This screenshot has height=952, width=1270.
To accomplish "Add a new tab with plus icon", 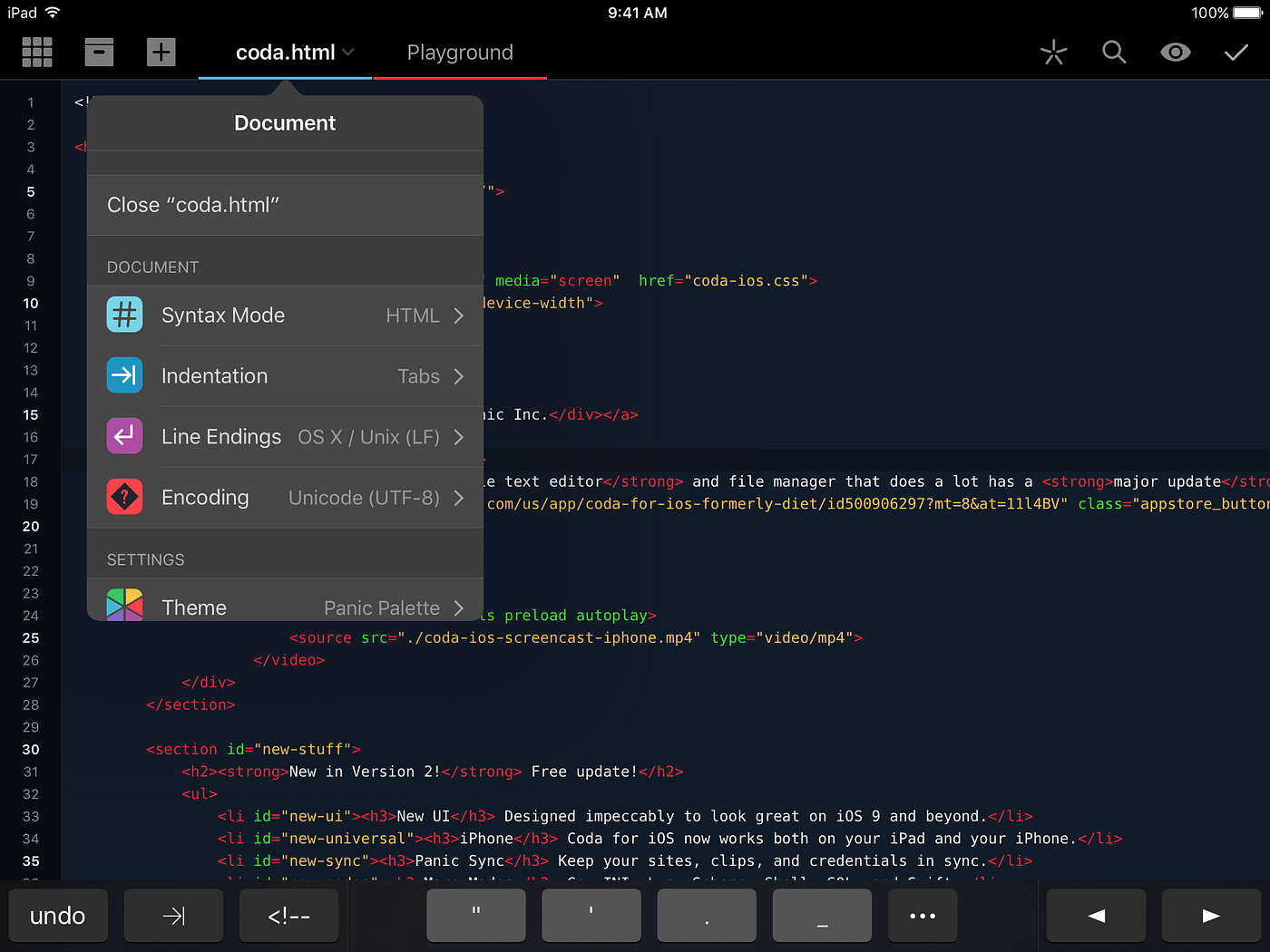I will [x=161, y=53].
